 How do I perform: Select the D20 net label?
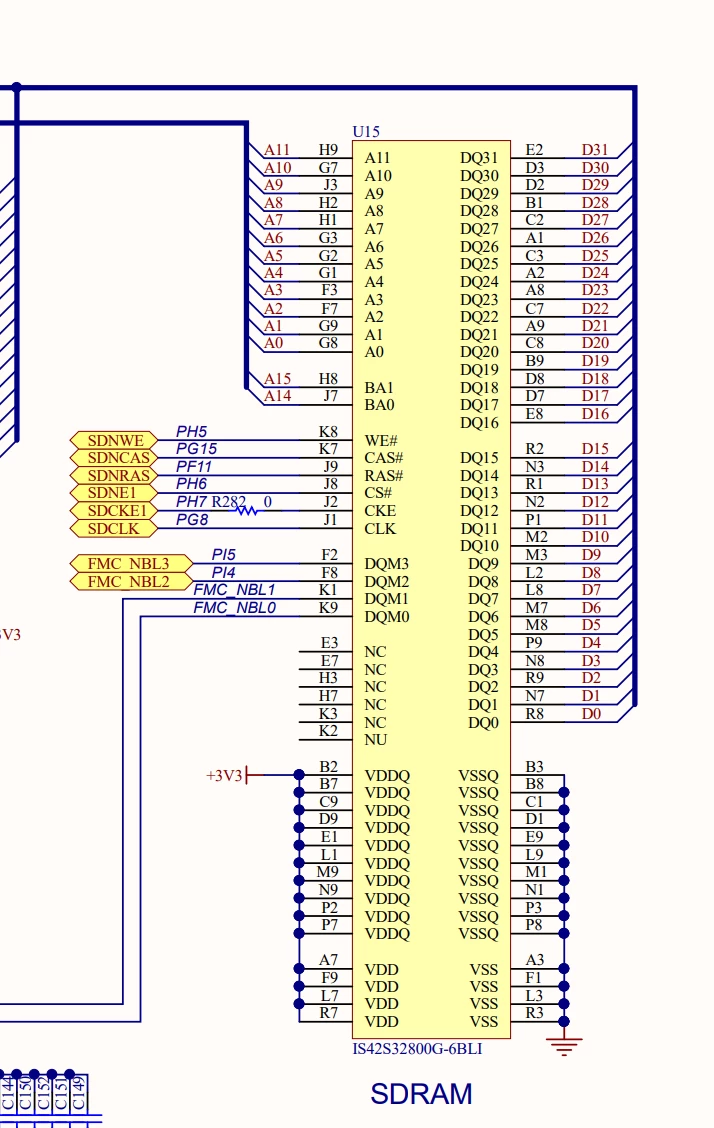pyautogui.click(x=595, y=343)
